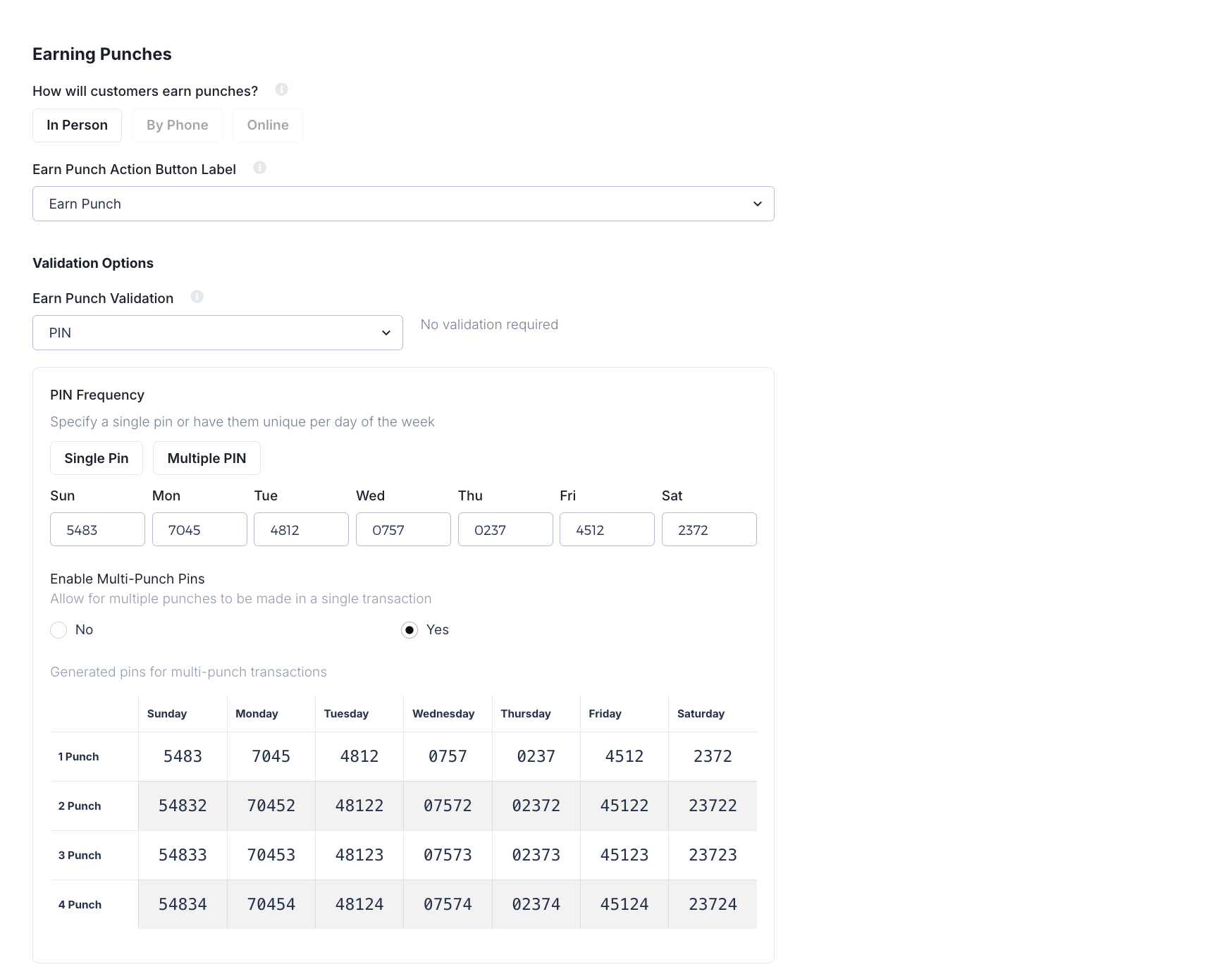Select the No multi-punch radio button

(58, 630)
